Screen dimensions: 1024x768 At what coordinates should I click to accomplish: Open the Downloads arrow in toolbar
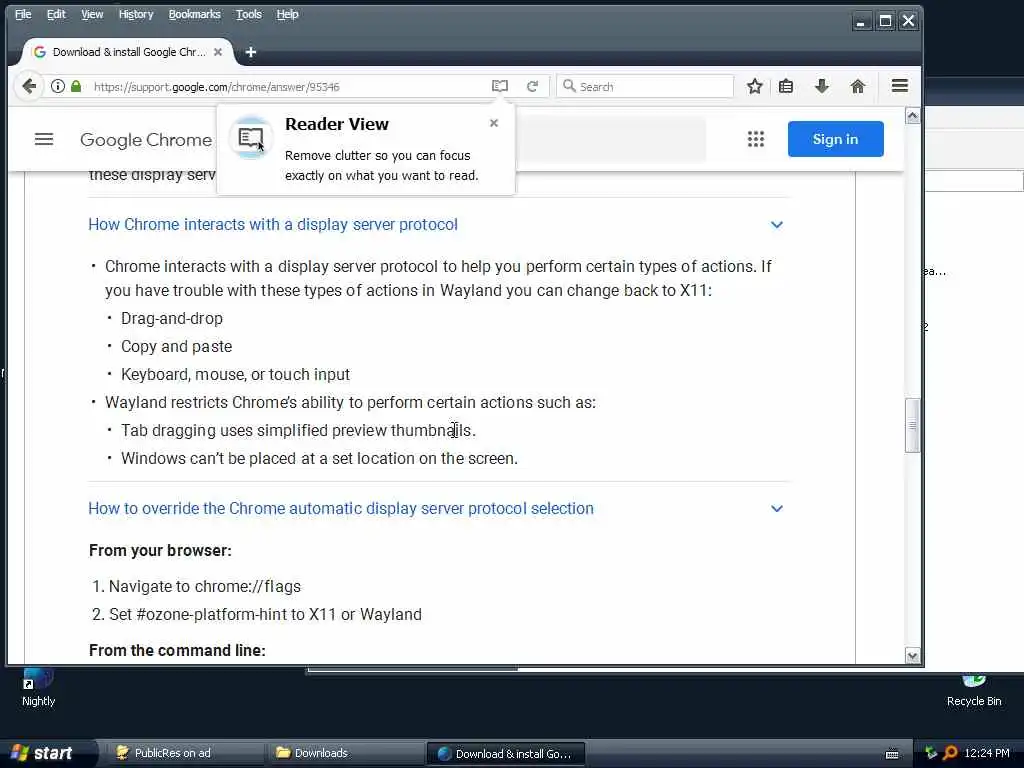point(822,86)
